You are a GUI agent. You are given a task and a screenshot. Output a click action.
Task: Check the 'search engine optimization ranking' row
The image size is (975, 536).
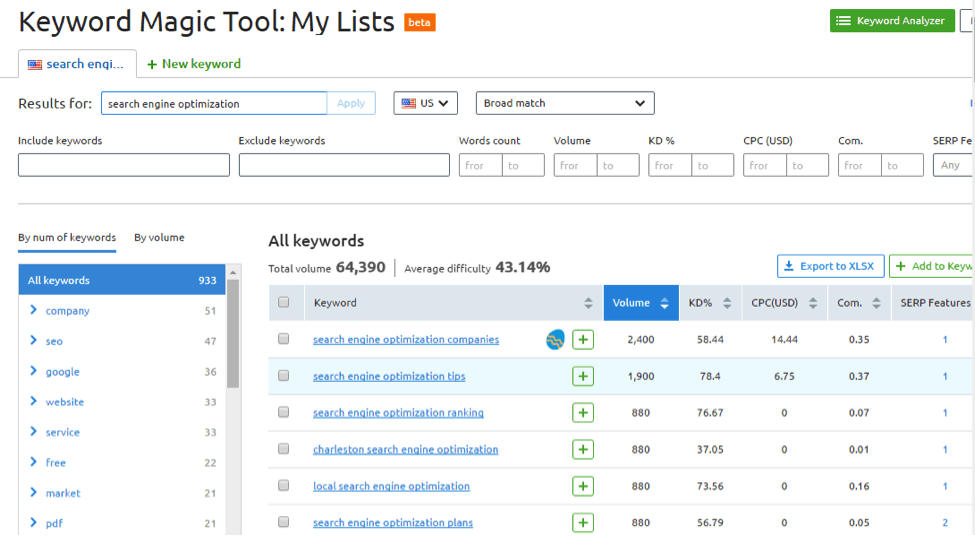(284, 412)
